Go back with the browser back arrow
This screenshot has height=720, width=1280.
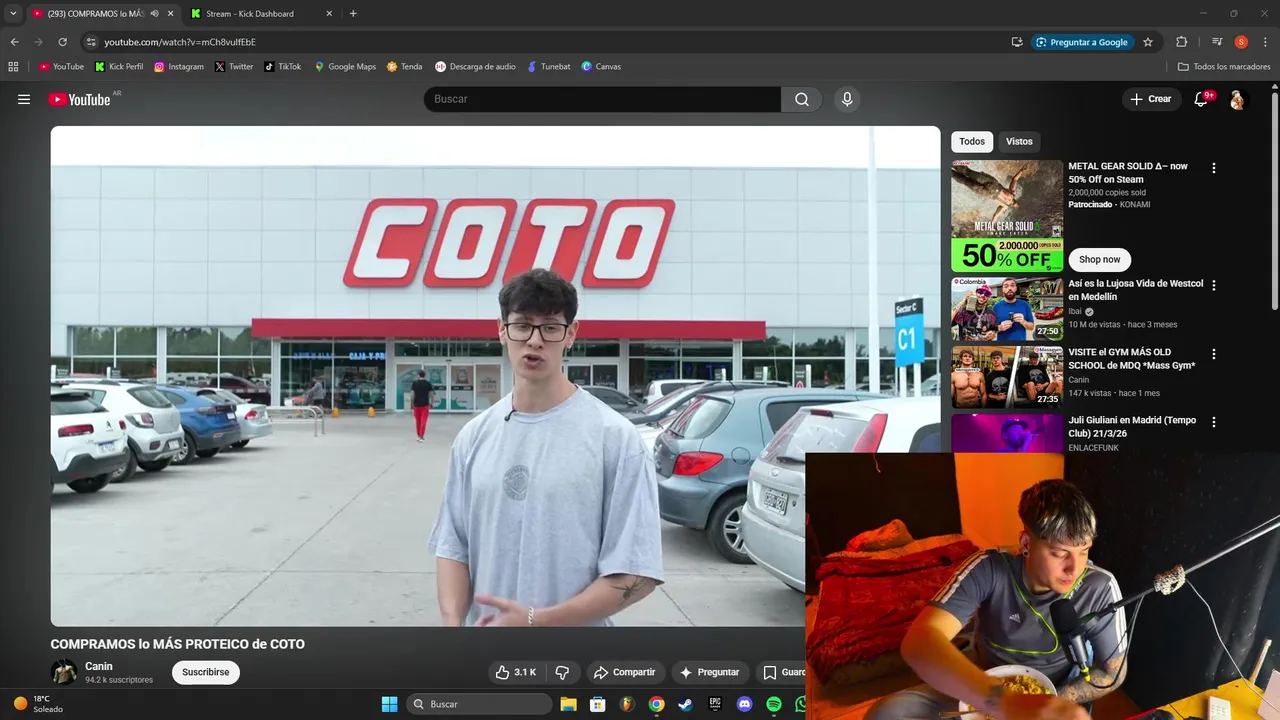14,42
